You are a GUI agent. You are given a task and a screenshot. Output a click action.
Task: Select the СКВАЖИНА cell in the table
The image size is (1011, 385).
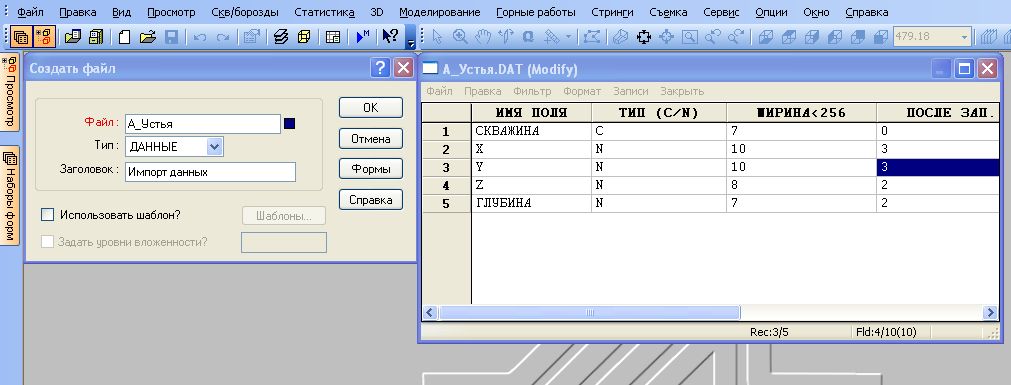531,131
